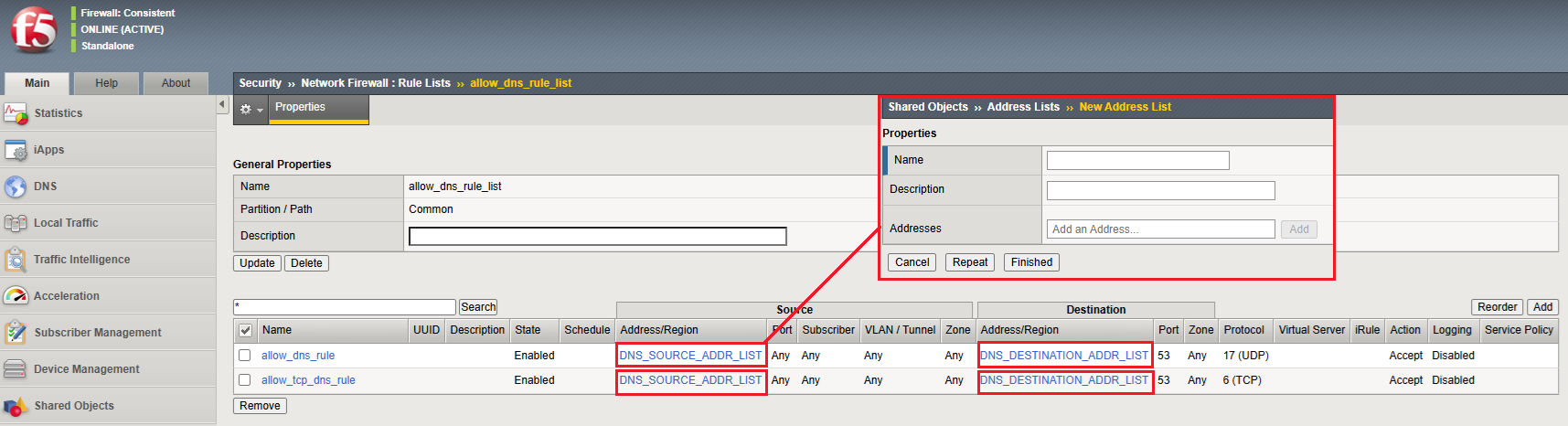Click Network Firewall : Rule Lists breadcrumb

tap(376, 83)
